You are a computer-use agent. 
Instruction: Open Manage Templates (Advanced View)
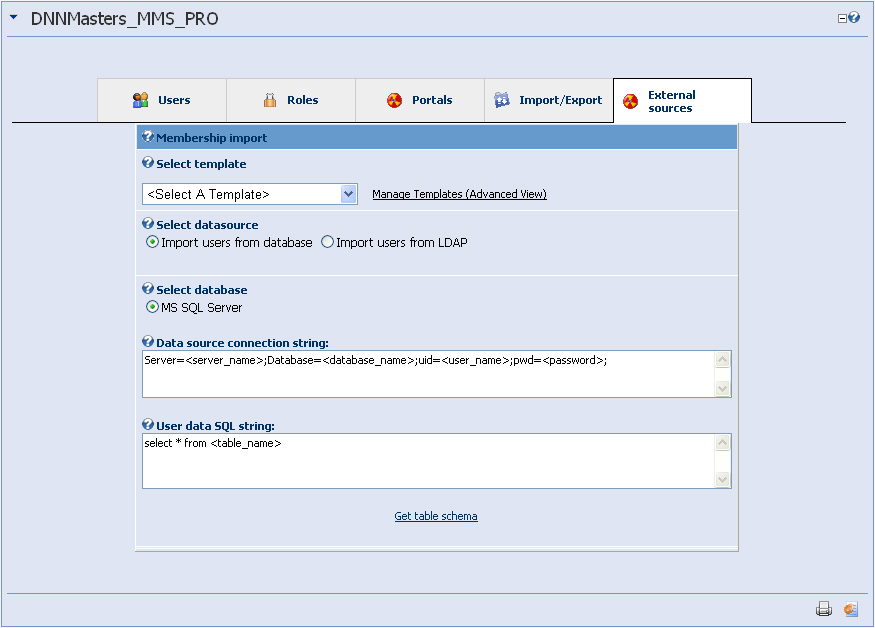pyautogui.click(x=459, y=194)
